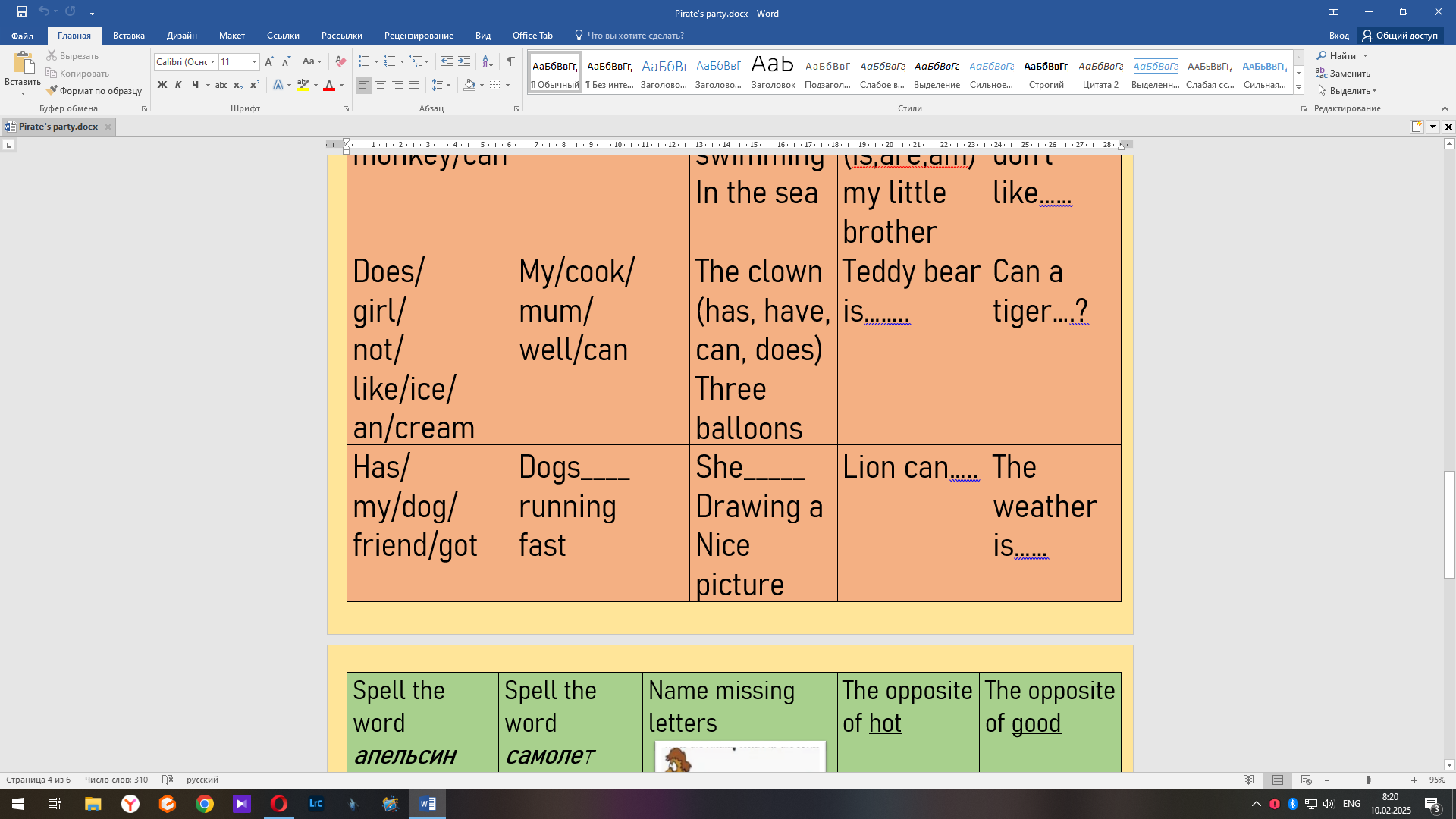The image size is (1456, 819).
Task: Click Общий доступ share button
Action: (x=1400, y=35)
